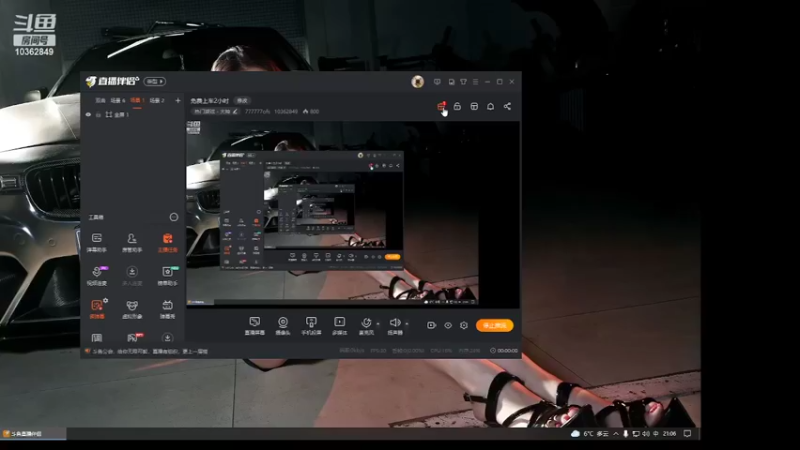Open the 房管助手 room manager tool
This screenshot has height=450, width=800.
[132, 242]
